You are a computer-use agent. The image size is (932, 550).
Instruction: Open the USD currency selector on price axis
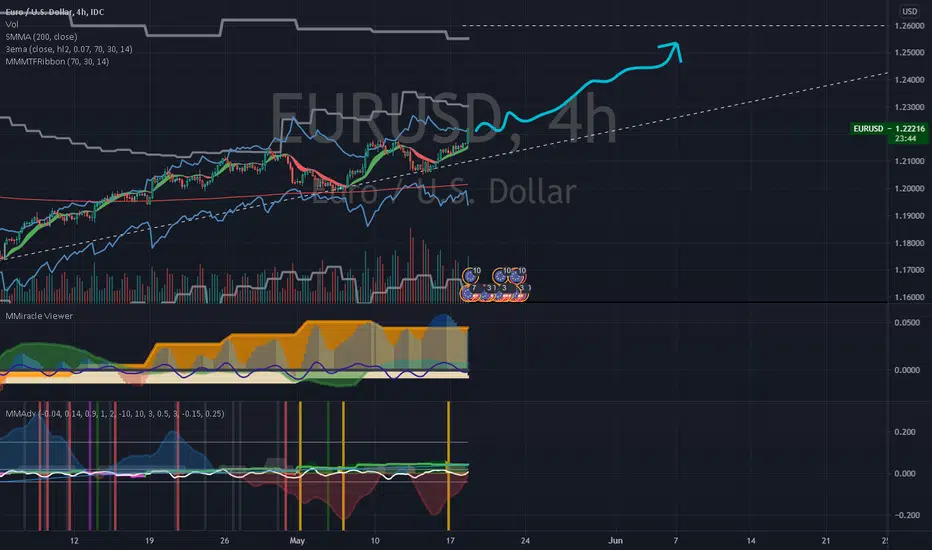pos(909,11)
